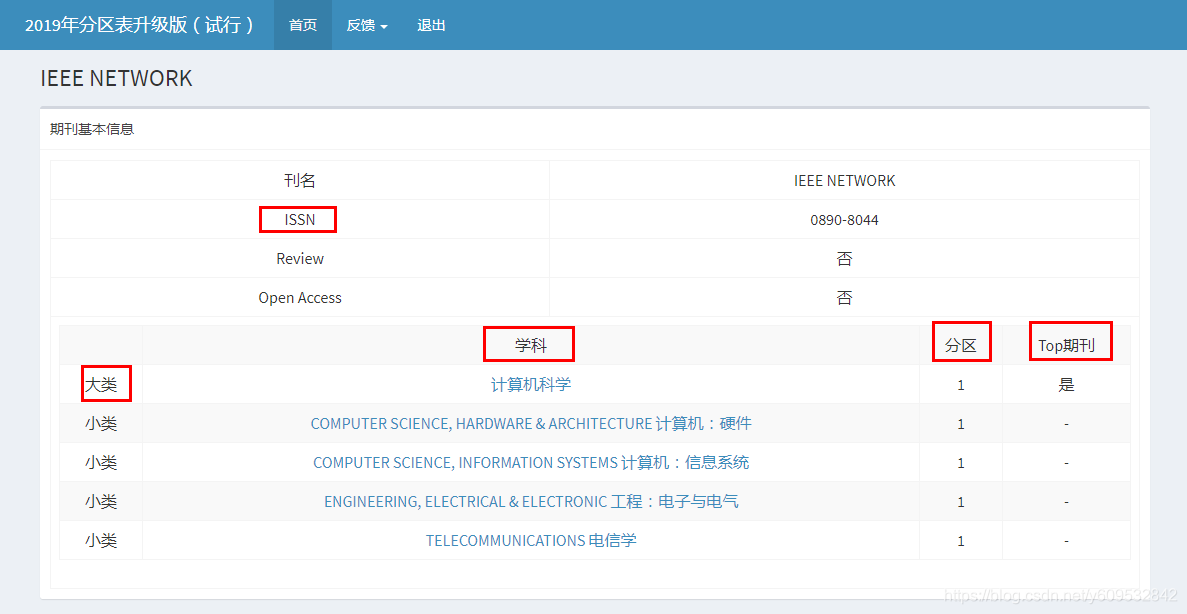This screenshot has width=1187, height=614.
Task: Click 小类 label in HARDWARE & ARCHITECTURE row
Action: click(x=101, y=424)
